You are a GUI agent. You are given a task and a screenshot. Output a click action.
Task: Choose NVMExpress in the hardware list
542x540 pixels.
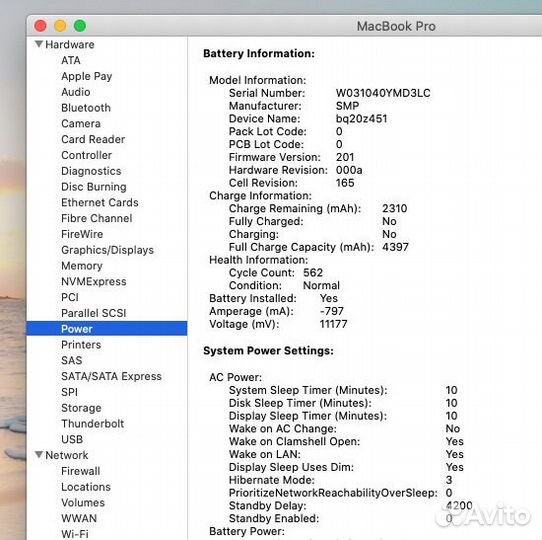point(94,281)
